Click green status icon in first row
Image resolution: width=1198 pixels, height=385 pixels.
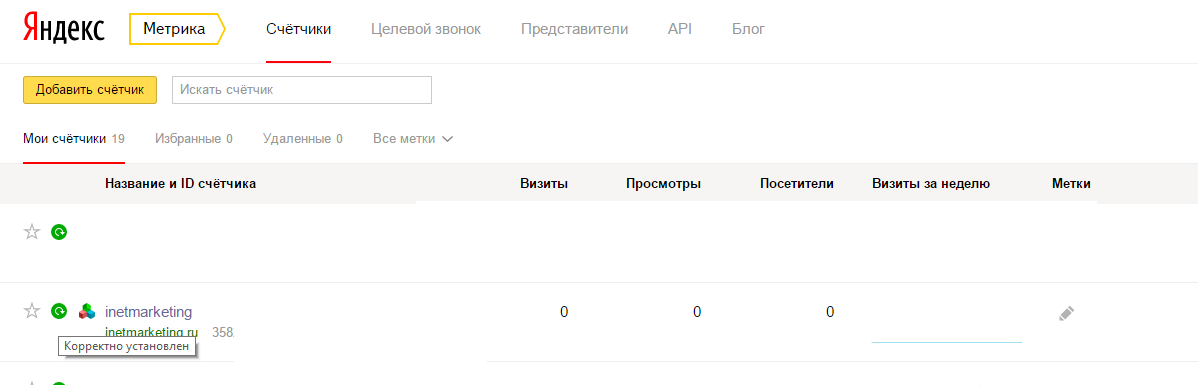59,231
